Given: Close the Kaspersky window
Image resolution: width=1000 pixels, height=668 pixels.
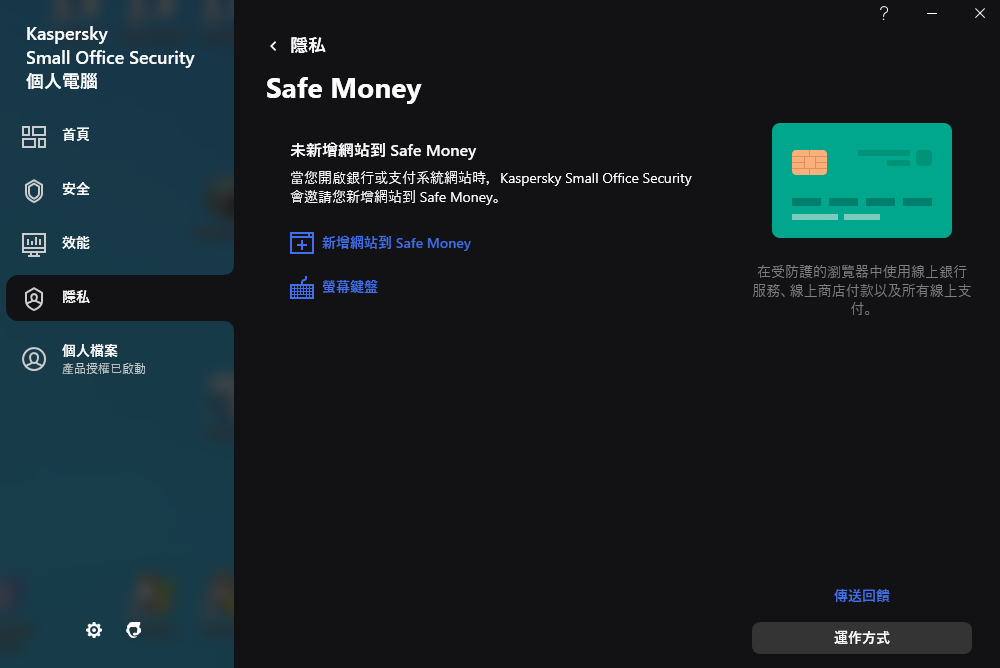Looking at the screenshot, I should 980,13.
